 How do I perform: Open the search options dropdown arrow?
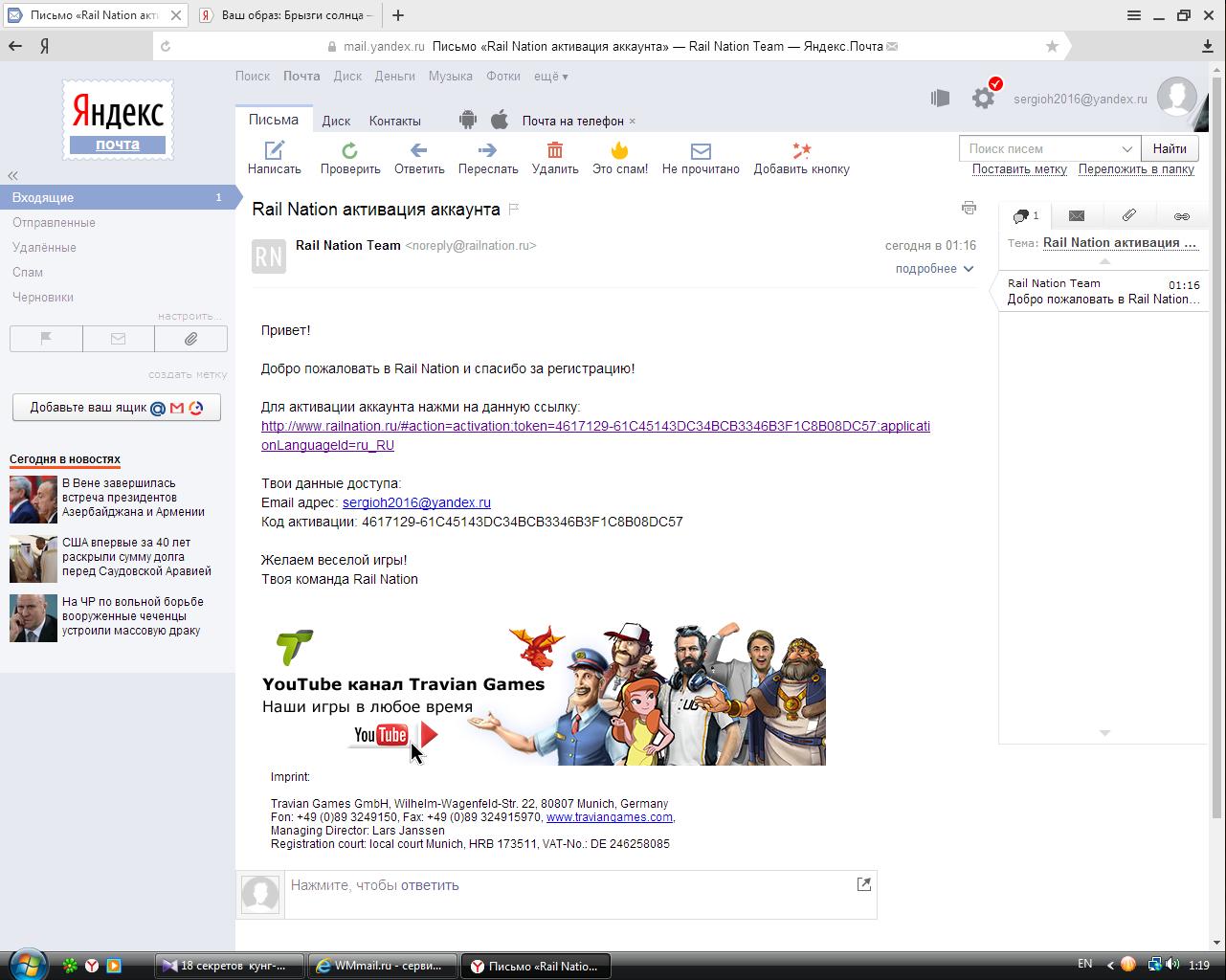(x=1127, y=148)
